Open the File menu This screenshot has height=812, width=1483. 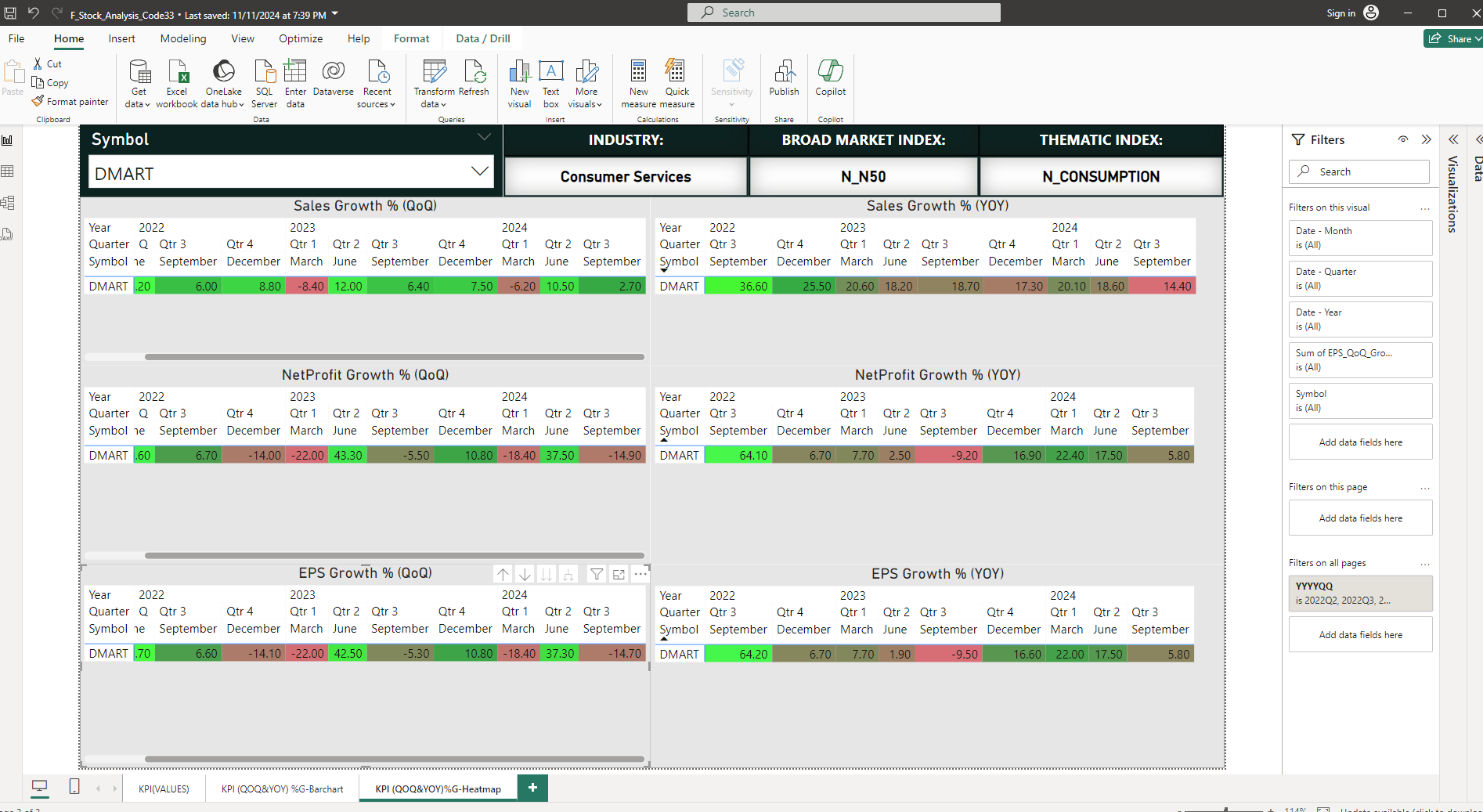pos(16,38)
